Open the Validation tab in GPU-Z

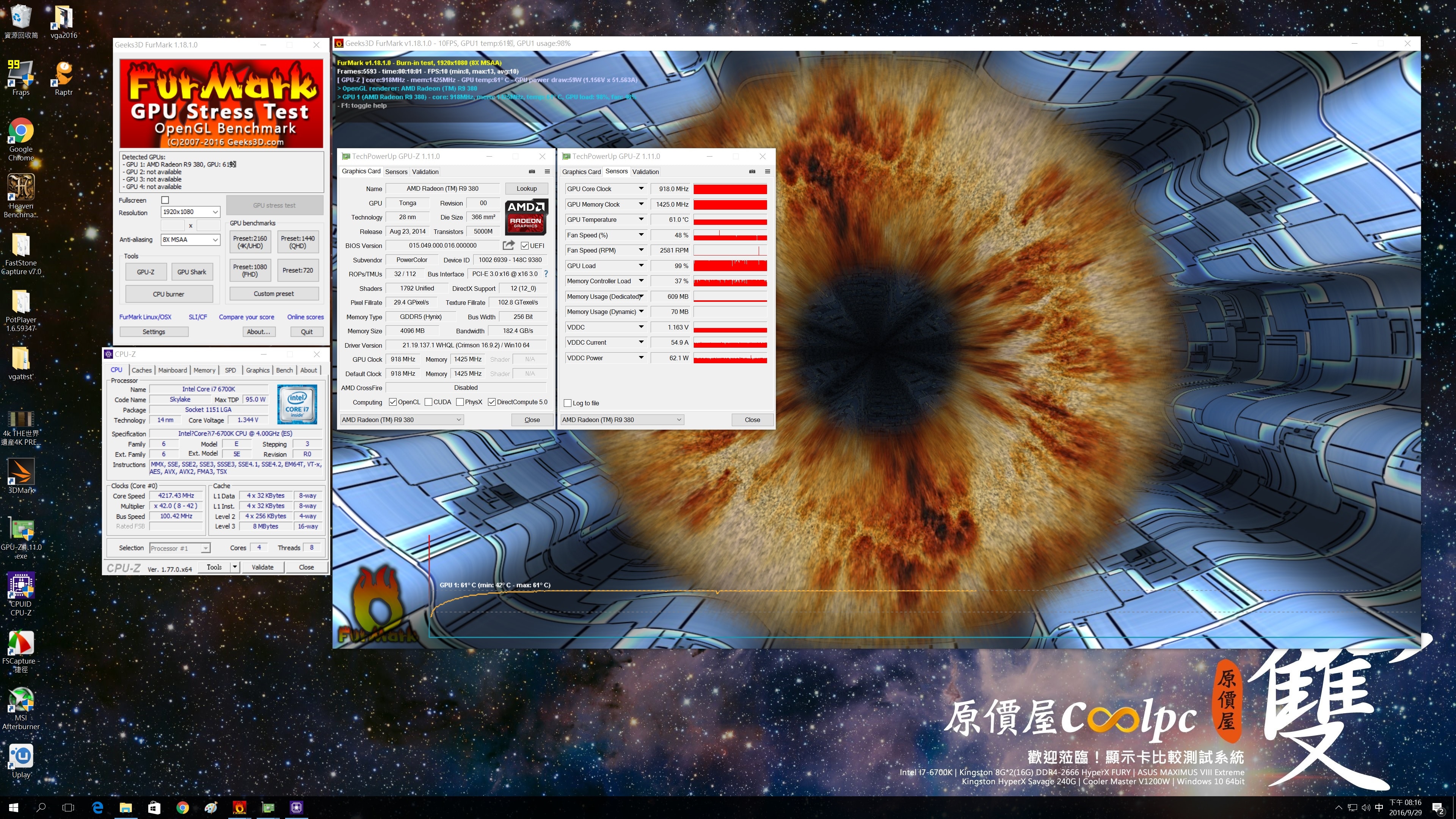point(425,172)
